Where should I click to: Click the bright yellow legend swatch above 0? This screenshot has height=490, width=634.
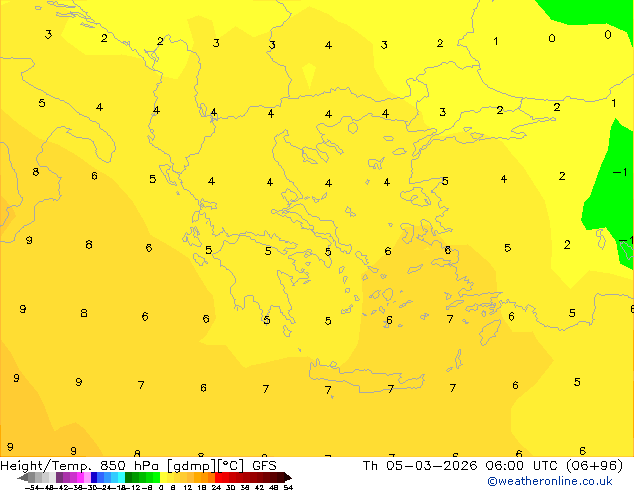[163, 477]
